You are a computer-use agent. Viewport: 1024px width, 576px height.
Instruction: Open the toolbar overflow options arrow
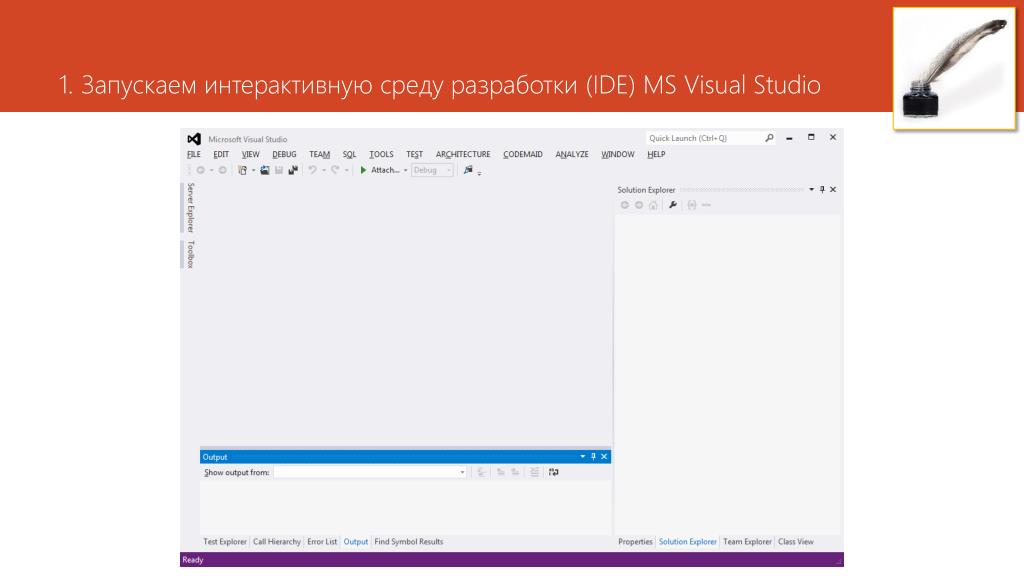(479, 173)
